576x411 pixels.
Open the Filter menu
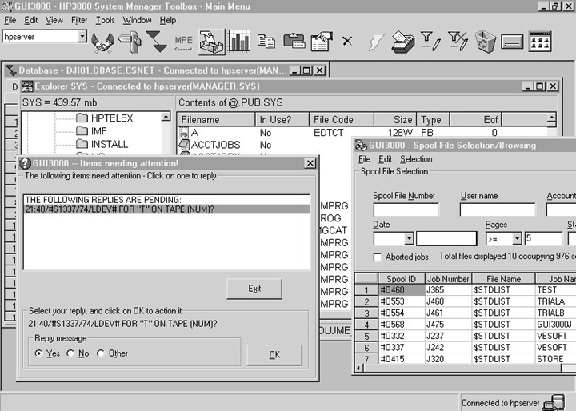[x=79, y=20]
